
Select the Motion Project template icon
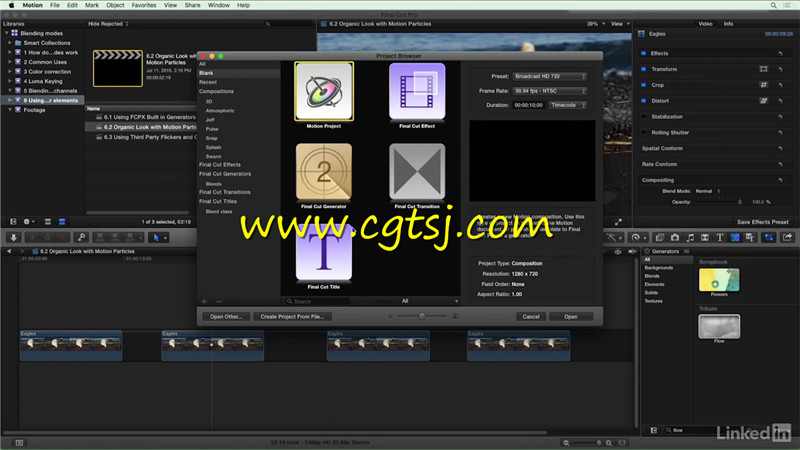click(323, 91)
